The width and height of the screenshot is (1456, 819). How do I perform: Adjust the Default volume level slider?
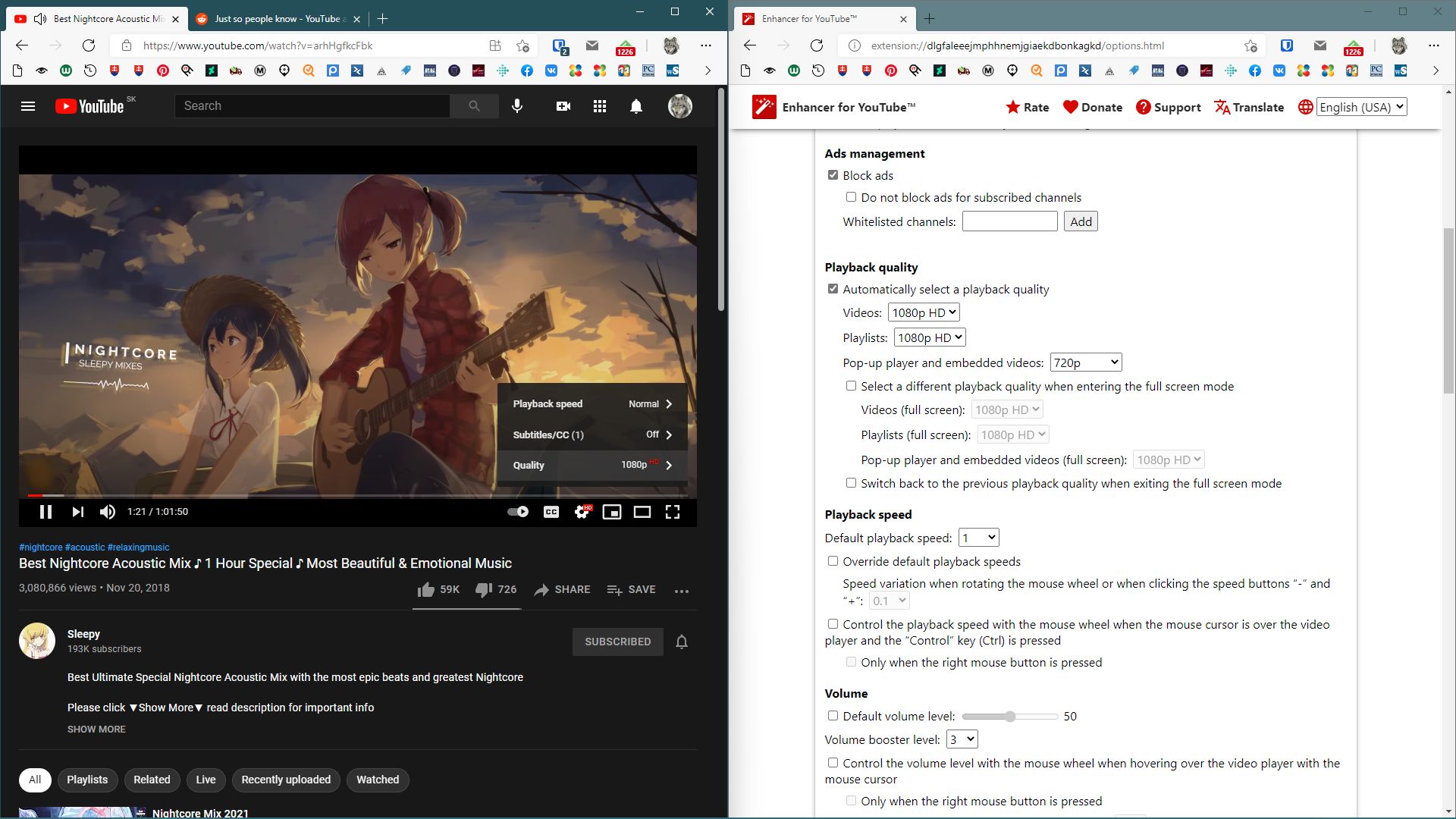(x=1010, y=716)
